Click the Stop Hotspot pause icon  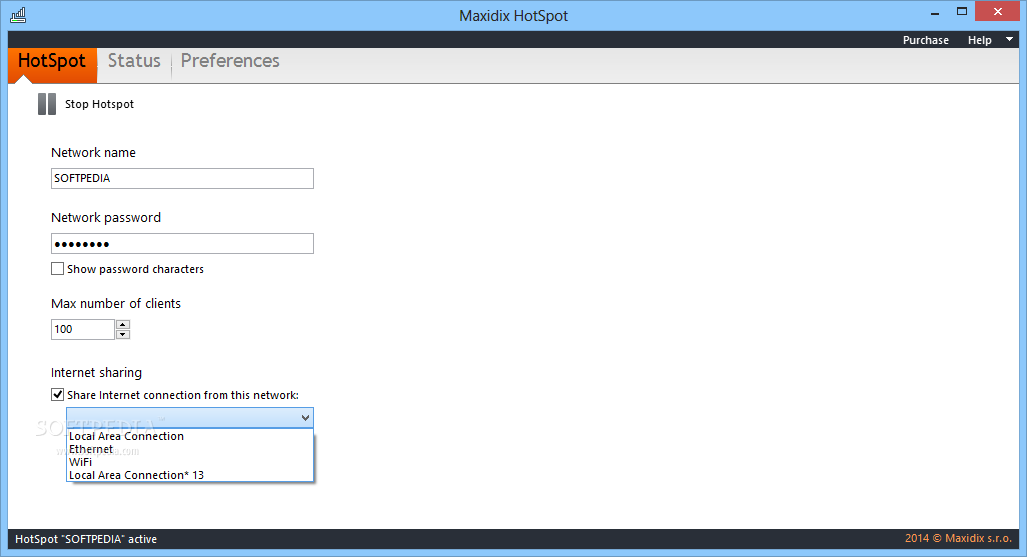(x=47, y=104)
